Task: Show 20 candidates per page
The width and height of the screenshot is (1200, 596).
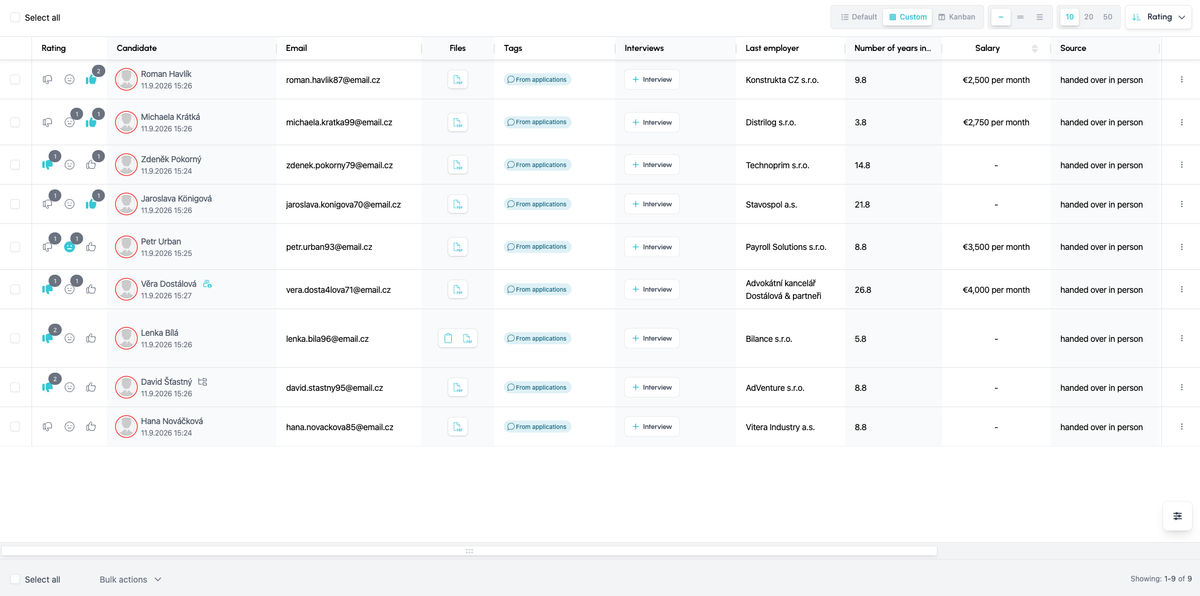Action: pos(1088,17)
